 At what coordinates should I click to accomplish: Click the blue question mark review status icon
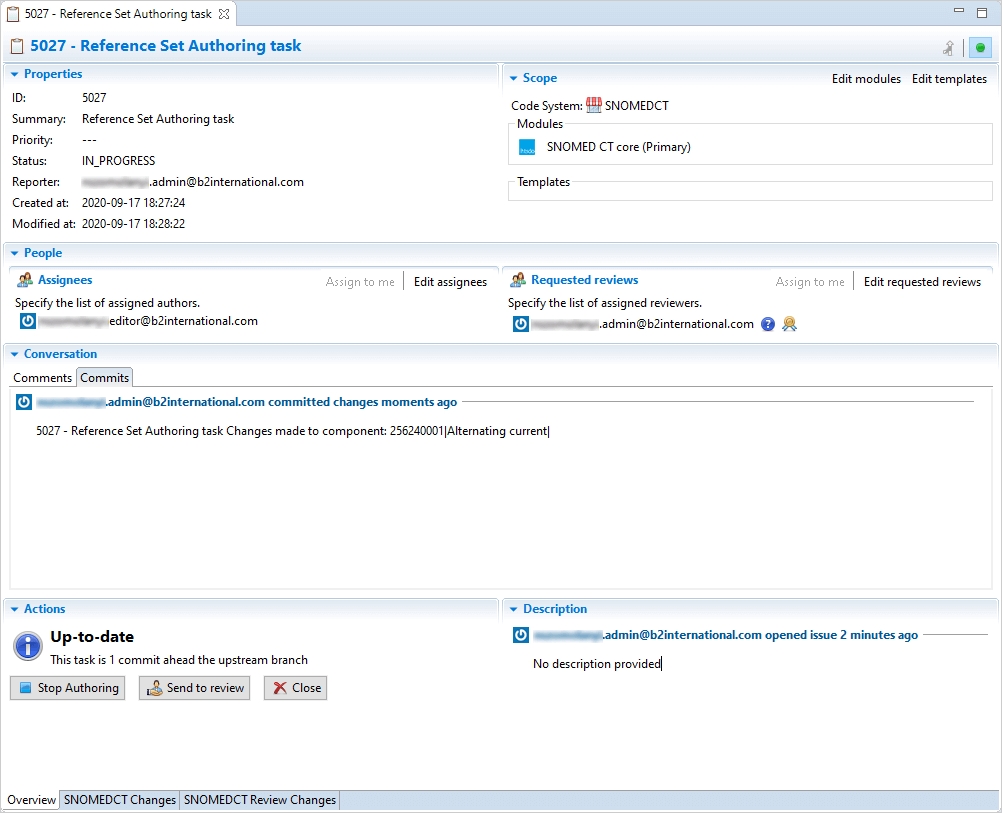click(768, 324)
